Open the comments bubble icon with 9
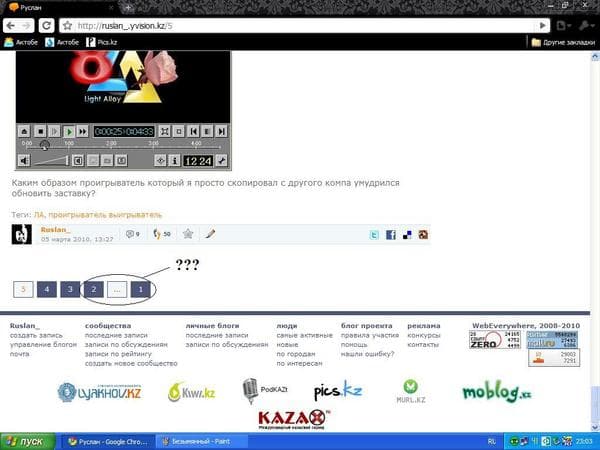The height and width of the screenshot is (450, 600). 132,234
